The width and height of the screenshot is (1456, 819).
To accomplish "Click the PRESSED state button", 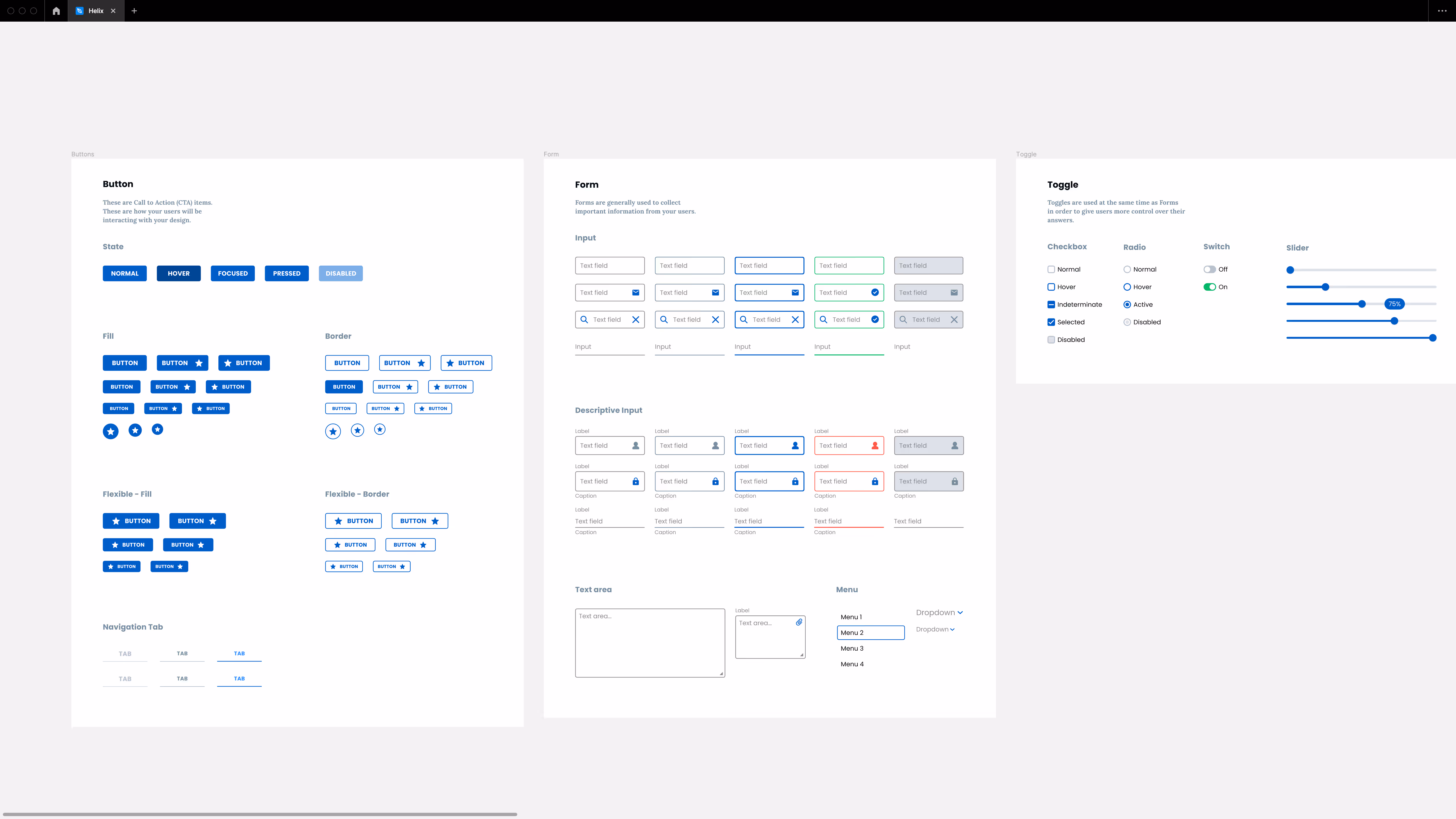I will [x=287, y=274].
